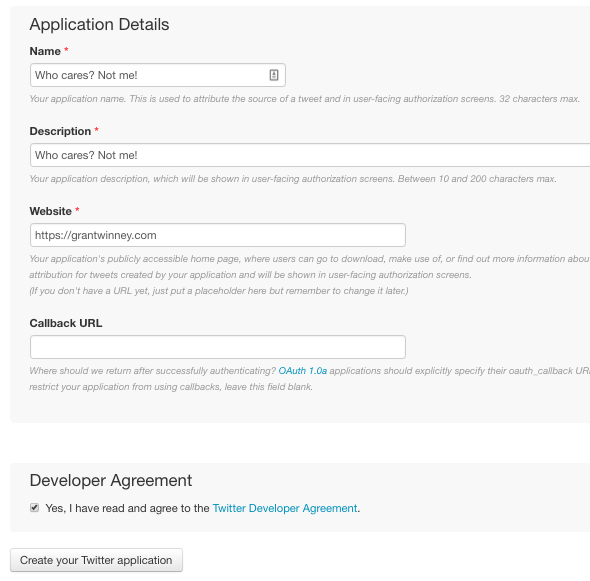The image size is (590, 581).
Task: Click the "Between 10 and 200 characters" hint
Action: pyautogui.click(x=477, y=179)
